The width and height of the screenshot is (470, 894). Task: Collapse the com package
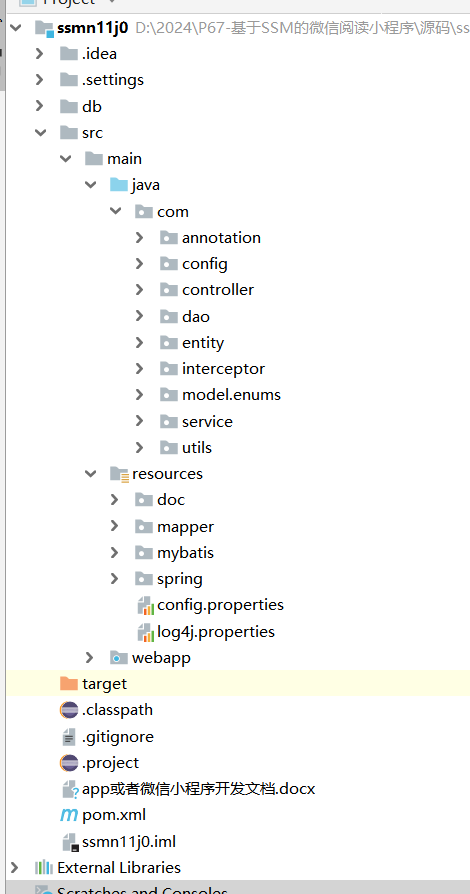[115, 211]
